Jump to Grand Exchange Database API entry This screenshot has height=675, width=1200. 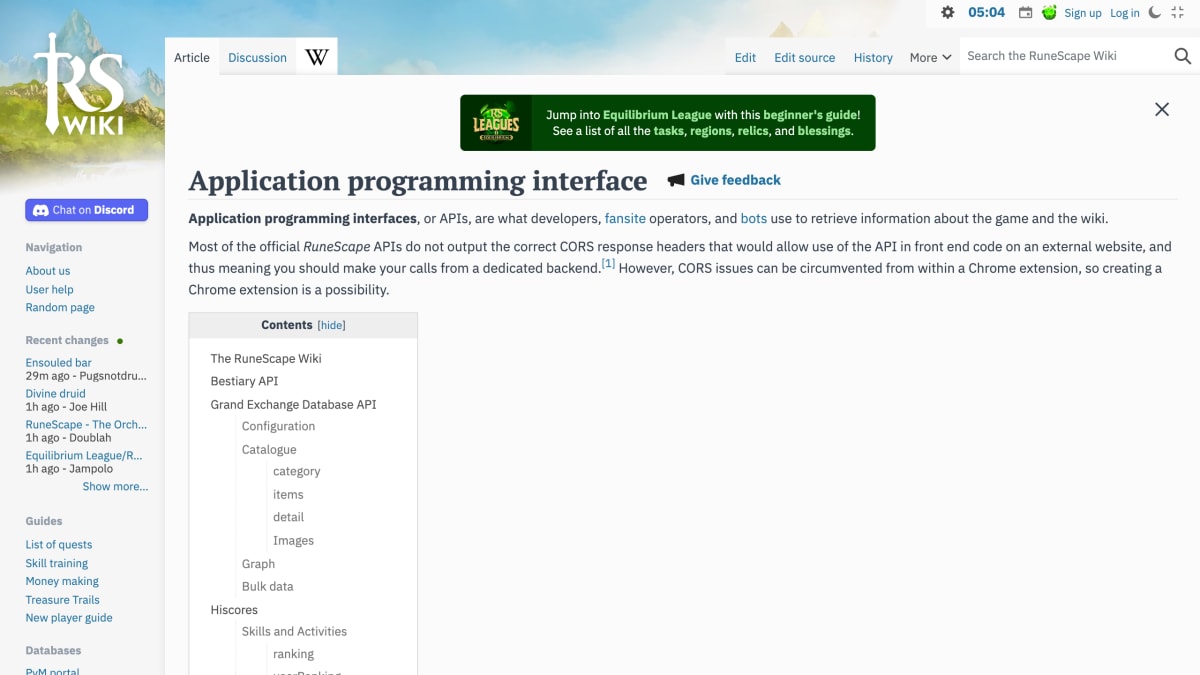point(293,404)
